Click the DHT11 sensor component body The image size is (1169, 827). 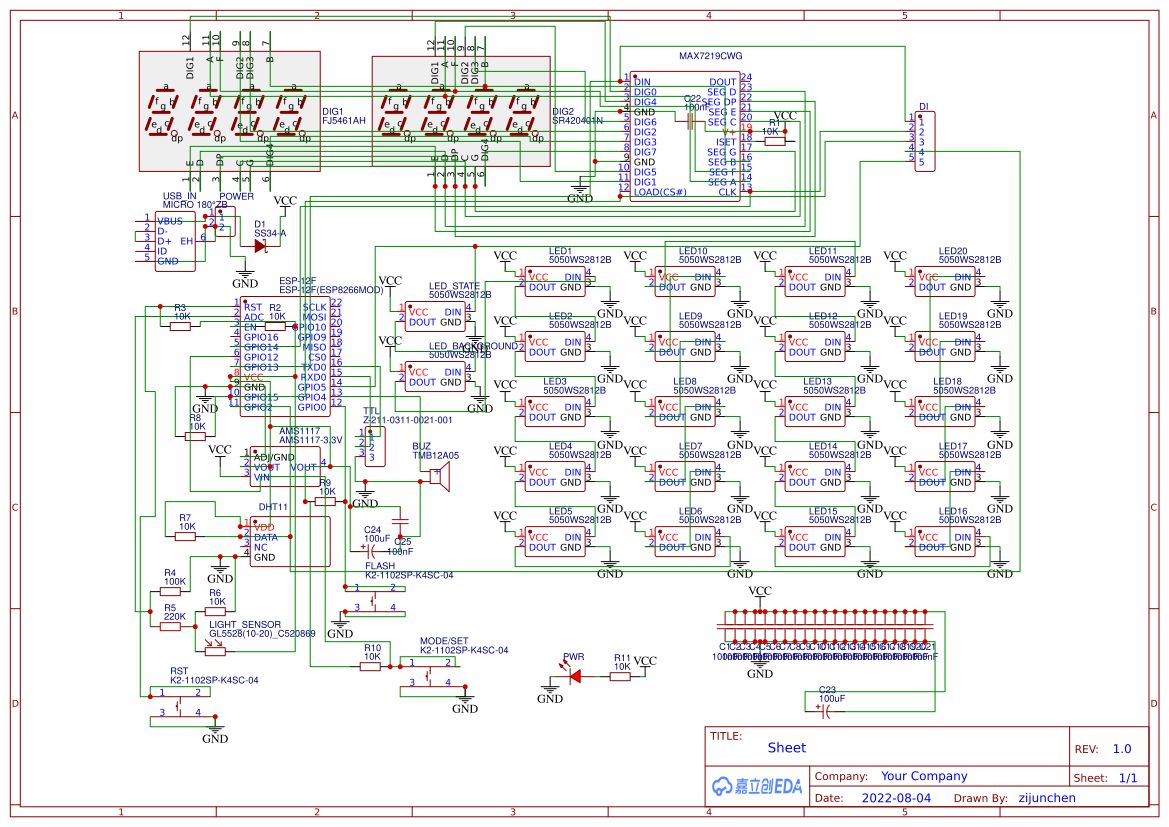pyautogui.click(x=290, y=542)
